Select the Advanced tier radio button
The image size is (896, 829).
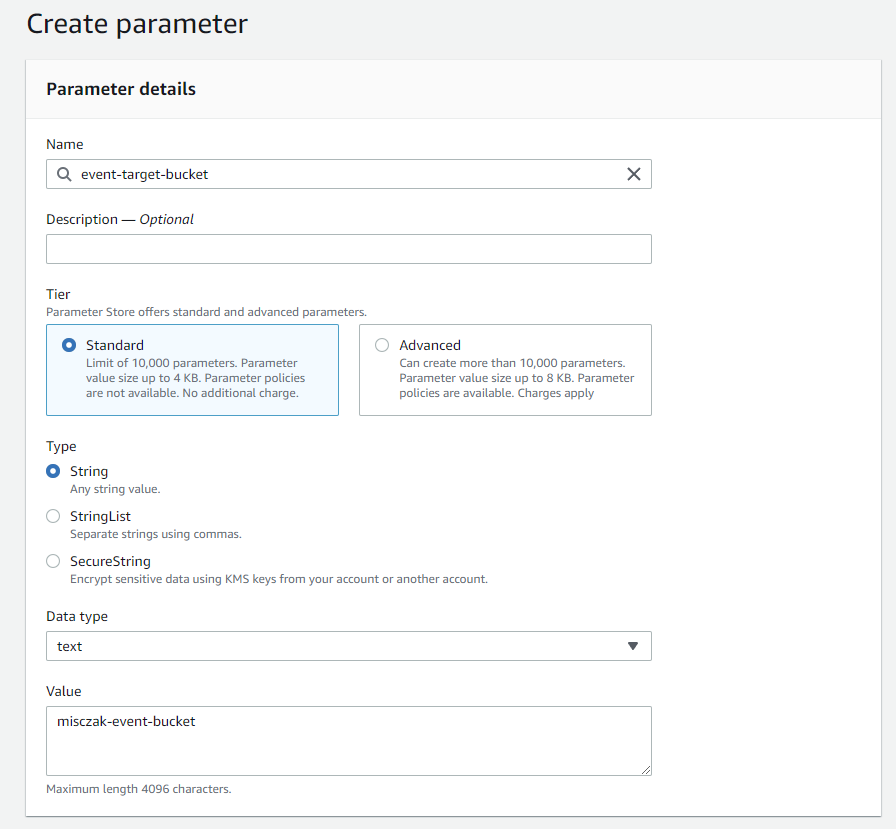coord(382,344)
